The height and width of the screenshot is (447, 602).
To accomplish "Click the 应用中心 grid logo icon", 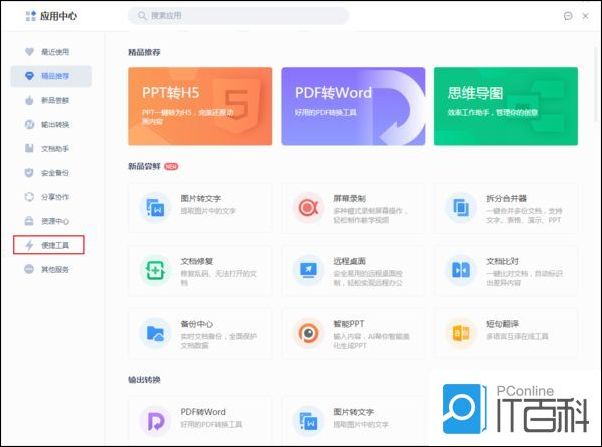I will pyautogui.click(x=30, y=16).
